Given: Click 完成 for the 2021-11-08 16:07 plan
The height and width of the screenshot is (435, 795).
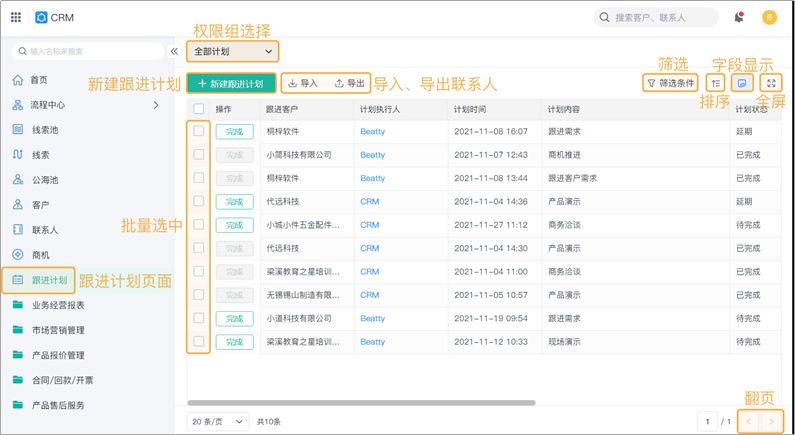Looking at the screenshot, I should (234, 131).
